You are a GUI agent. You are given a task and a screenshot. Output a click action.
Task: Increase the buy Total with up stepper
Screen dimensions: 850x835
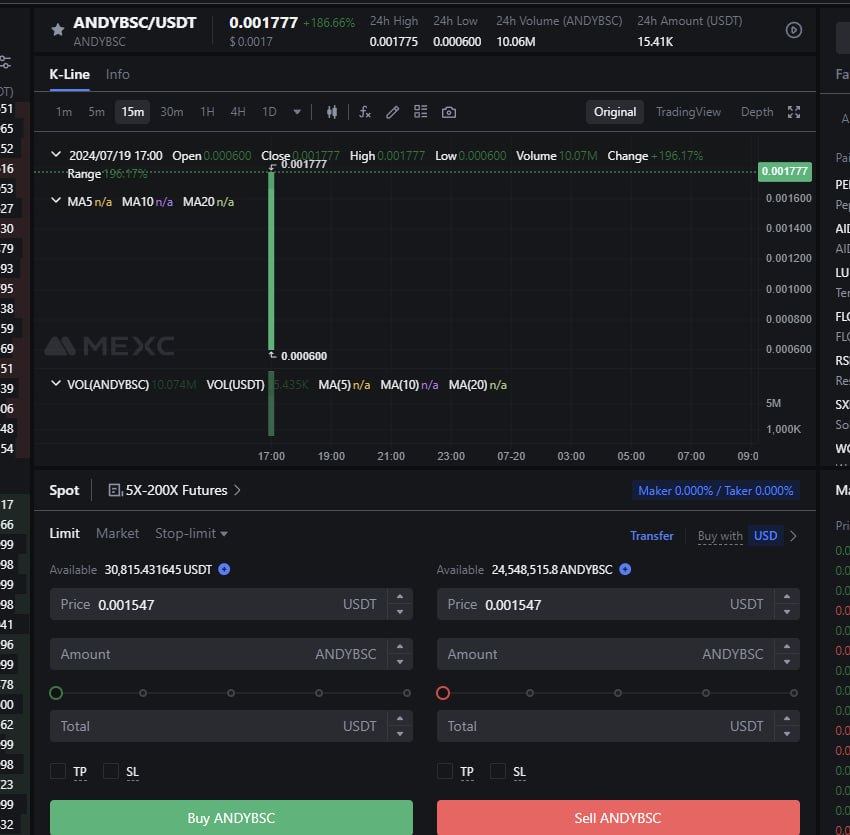(400, 718)
